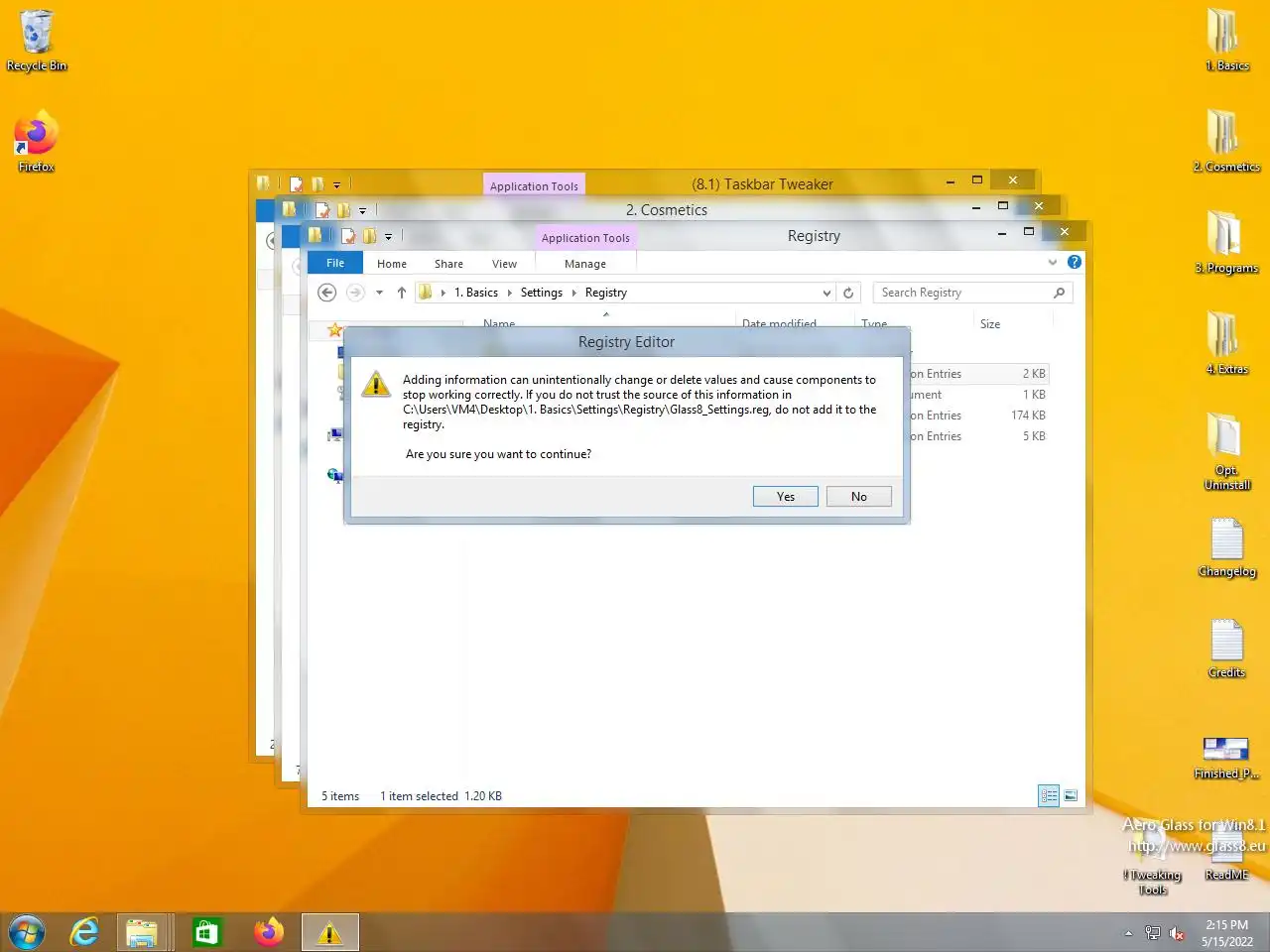This screenshot has height=952, width=1270.
Task: Open the ReadME desktop file
Action: coord(1227,855)
